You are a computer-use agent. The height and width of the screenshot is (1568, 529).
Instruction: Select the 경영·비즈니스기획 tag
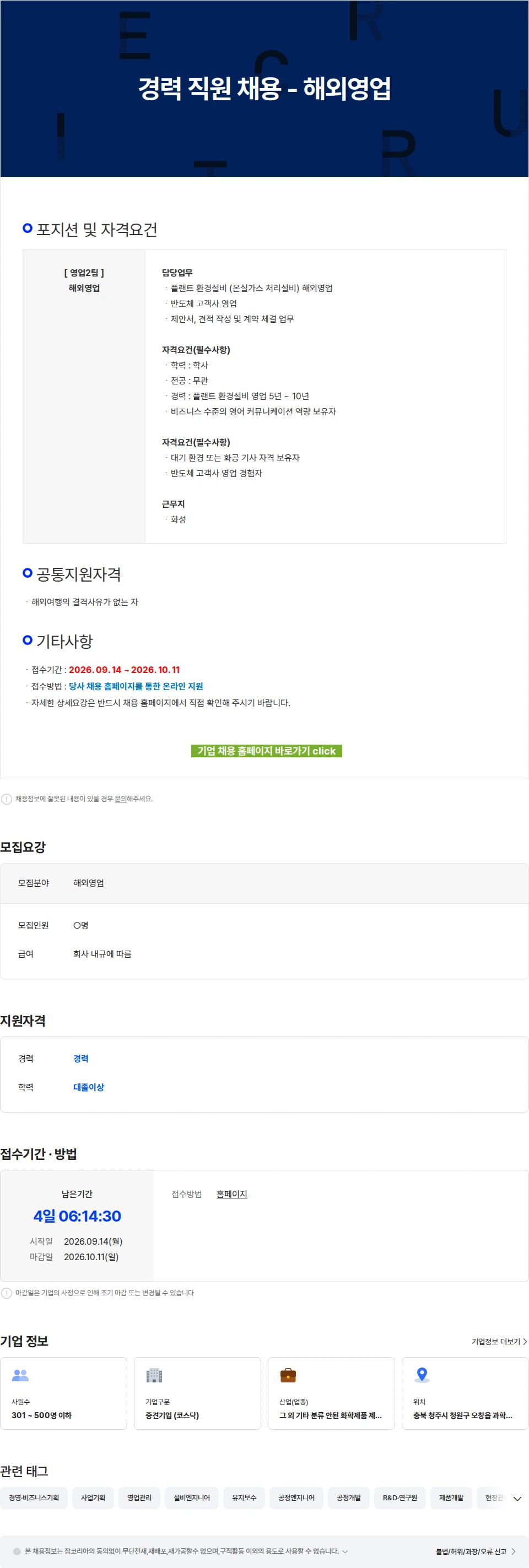[34, 1498]
